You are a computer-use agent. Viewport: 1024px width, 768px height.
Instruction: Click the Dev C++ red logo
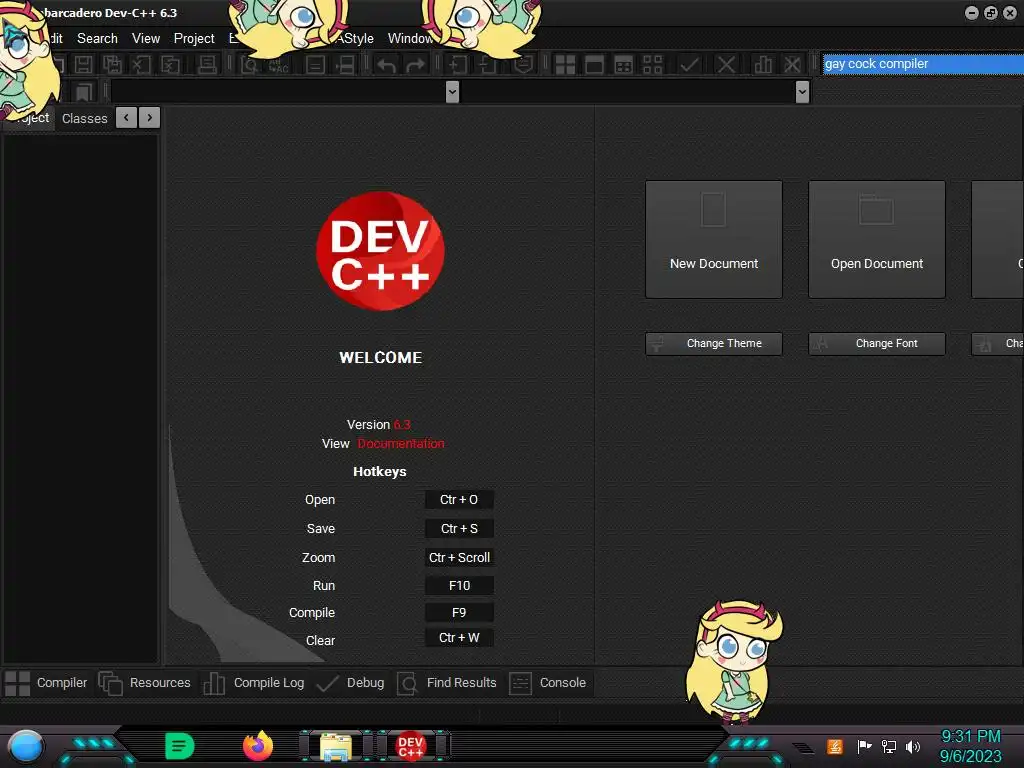pyautogui.click(x=380, y=251)
